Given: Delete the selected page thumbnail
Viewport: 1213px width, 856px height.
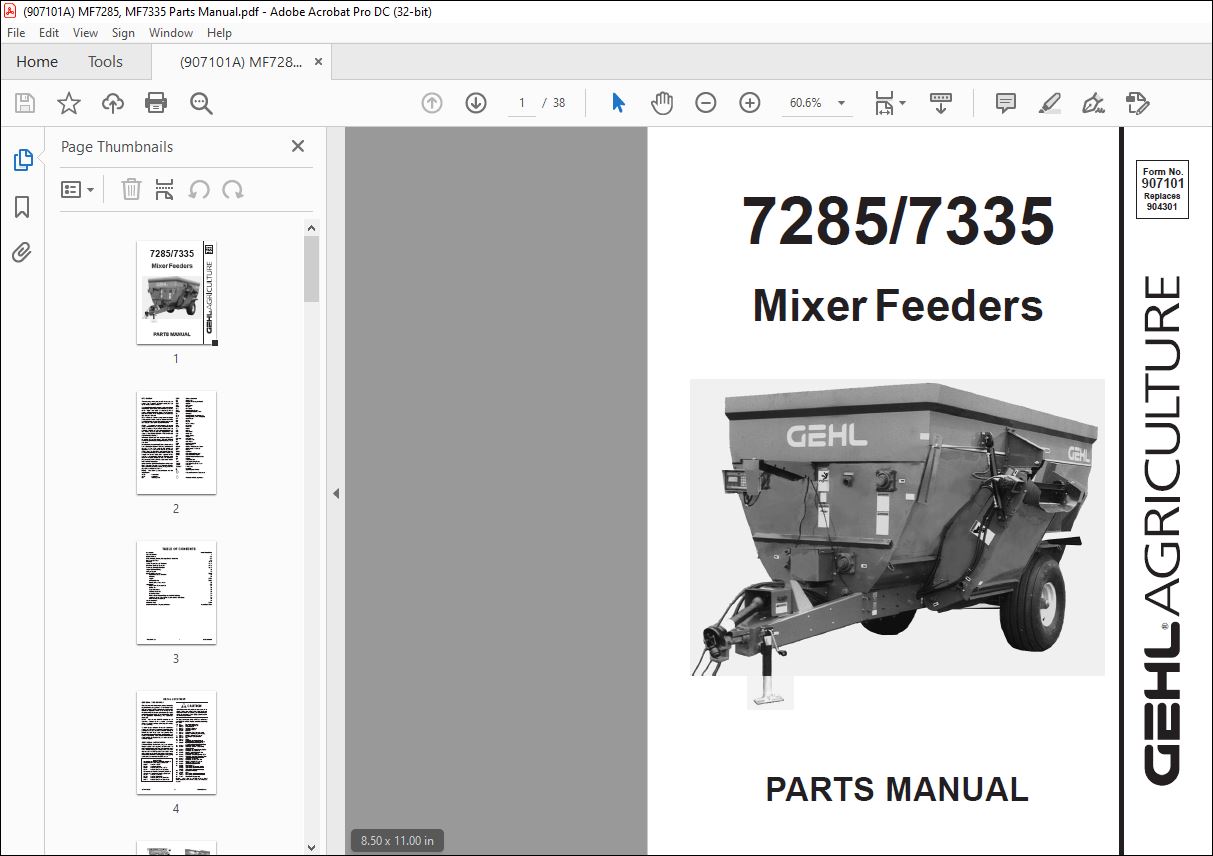Looking at the screenshot, I should 131,189.
